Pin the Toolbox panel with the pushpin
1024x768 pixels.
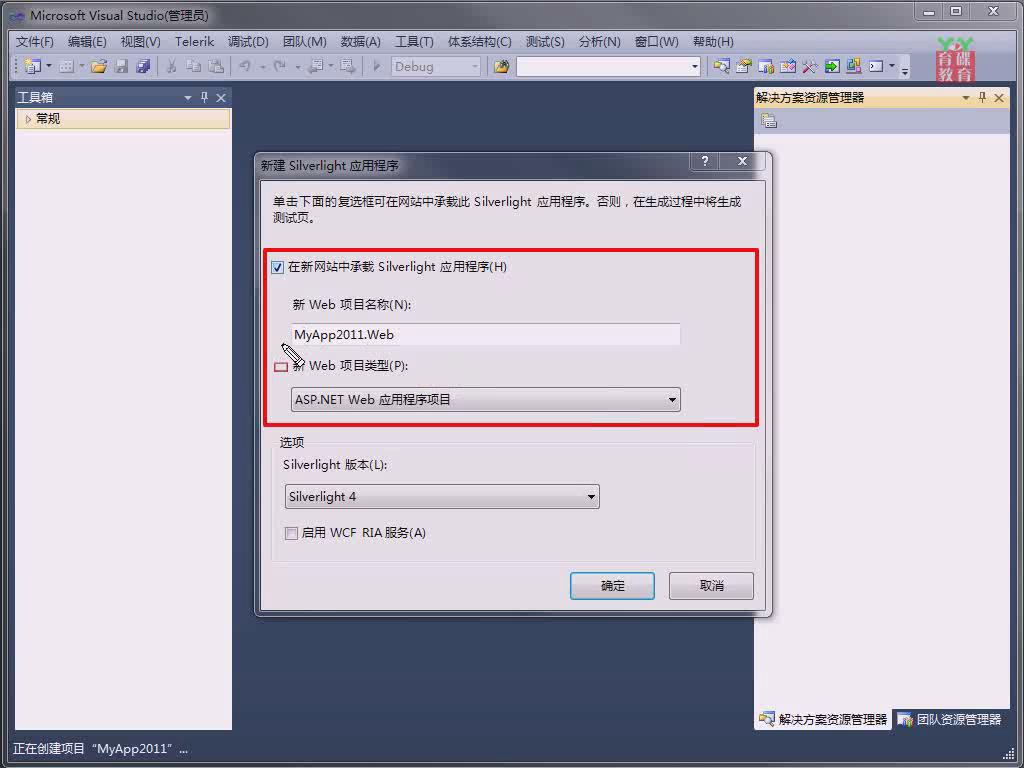204,97
